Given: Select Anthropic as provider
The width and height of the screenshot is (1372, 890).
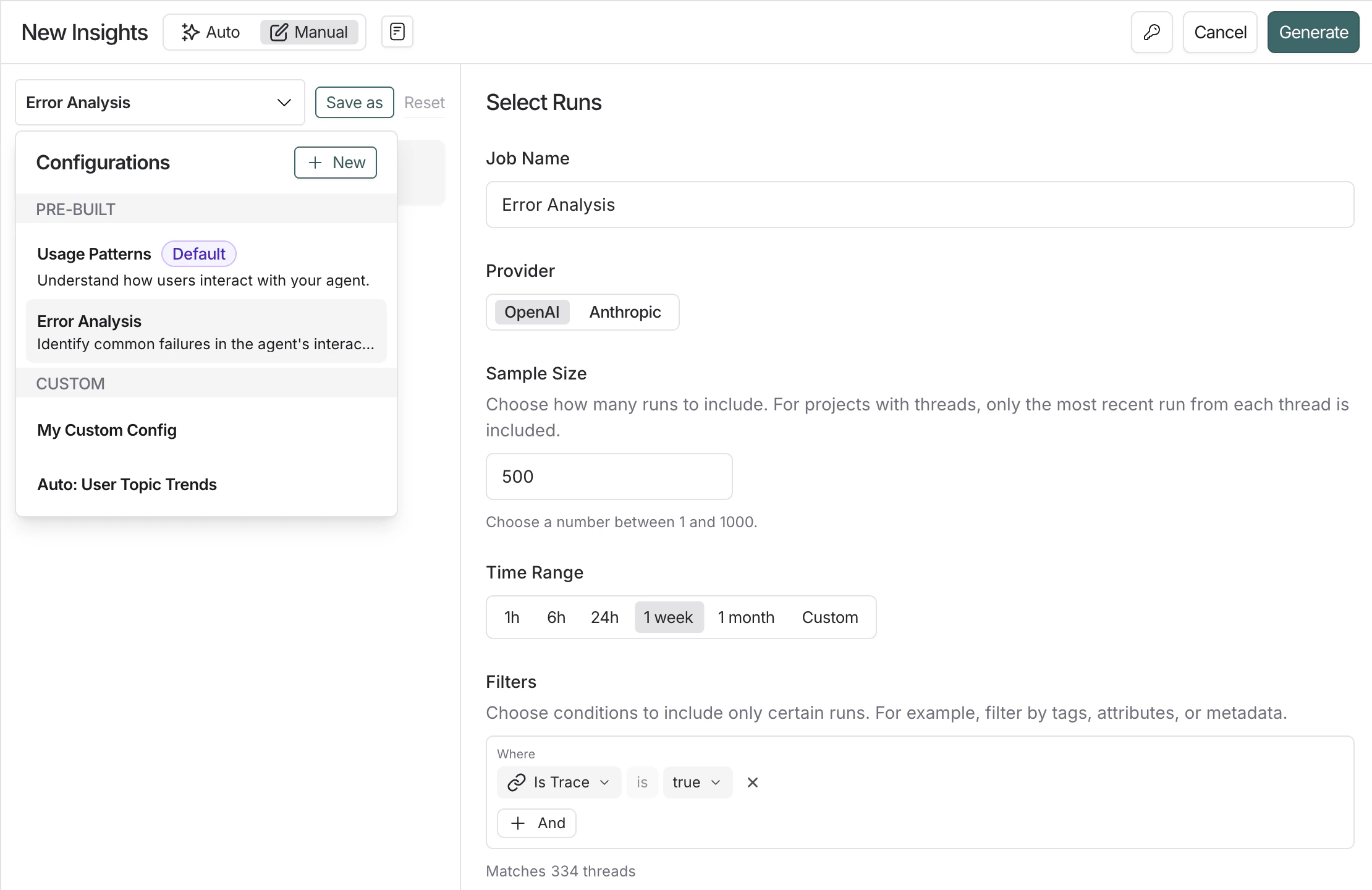Looking at the screenshot, I should (624, 312).
